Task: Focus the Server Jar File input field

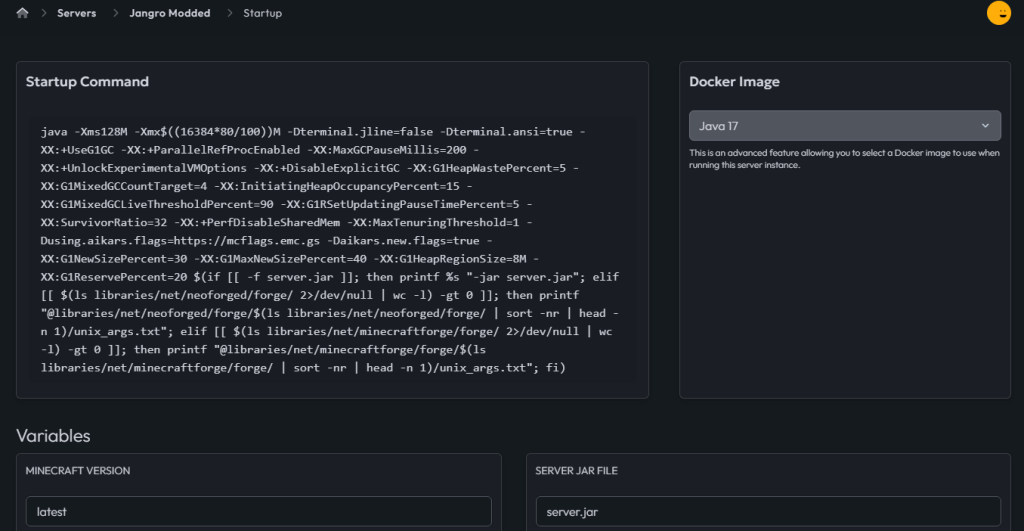Action: pyautogui.click(x=768, y=511)
